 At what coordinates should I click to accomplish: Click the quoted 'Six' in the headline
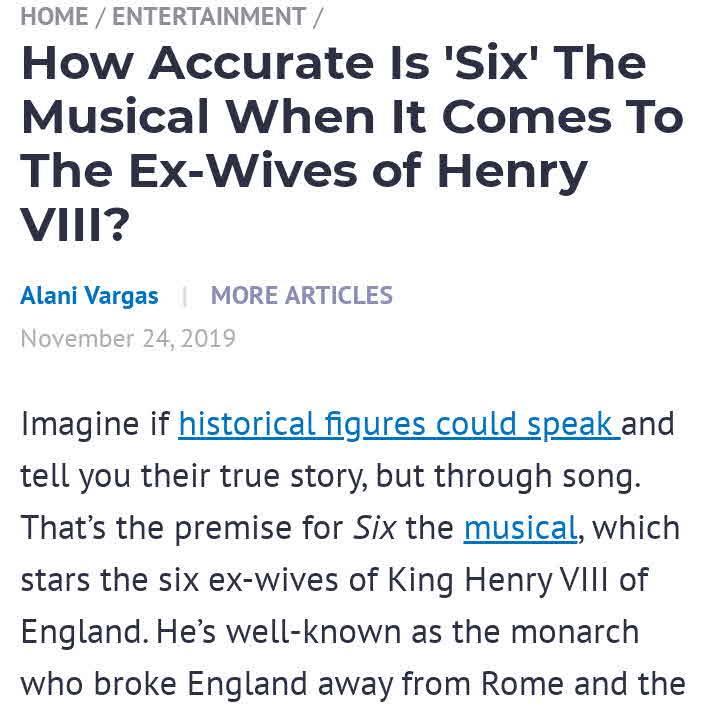tap(495, 64)
